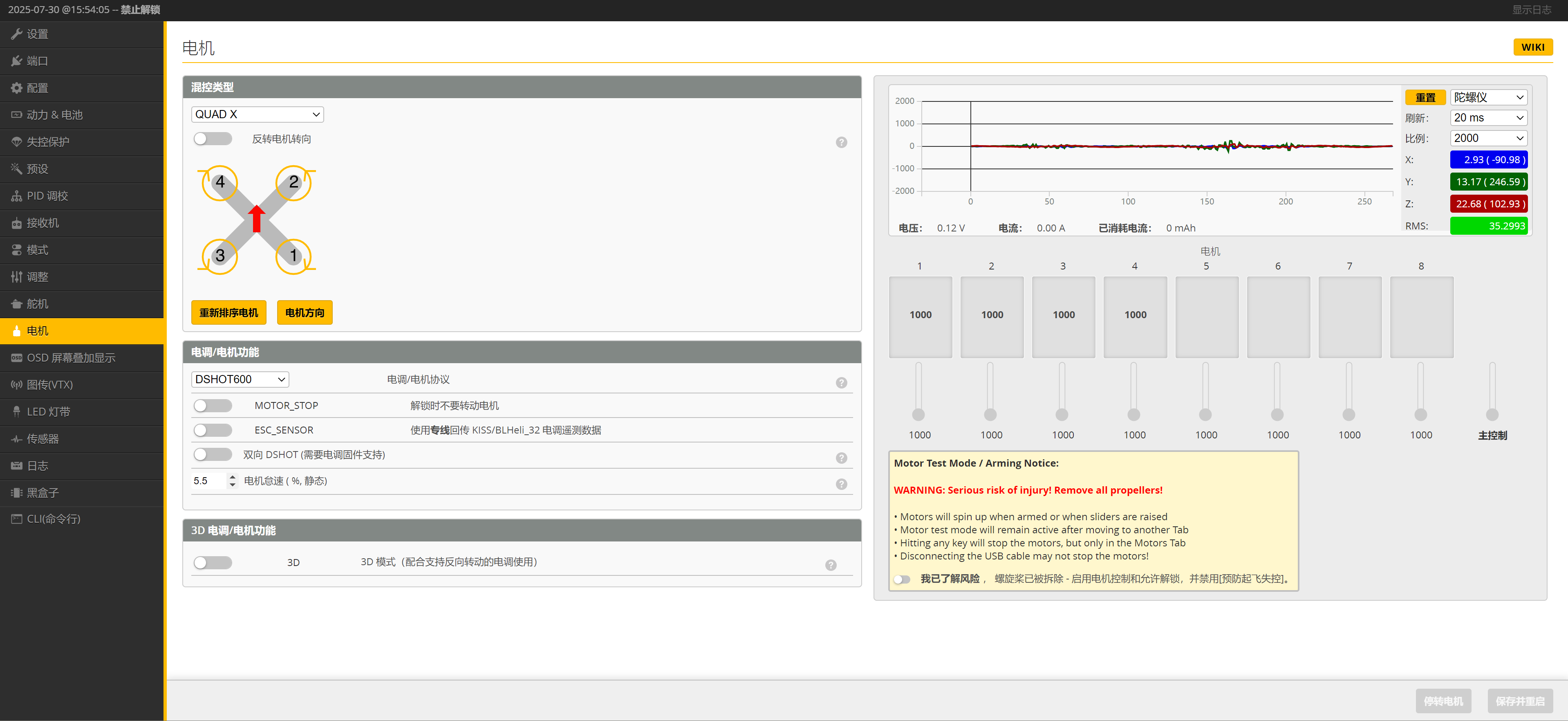The height and width of the screenshot is (721, 1568).
Task: Click the help icon beside 电调/电机协议
Action: click(x=841, y=382)
